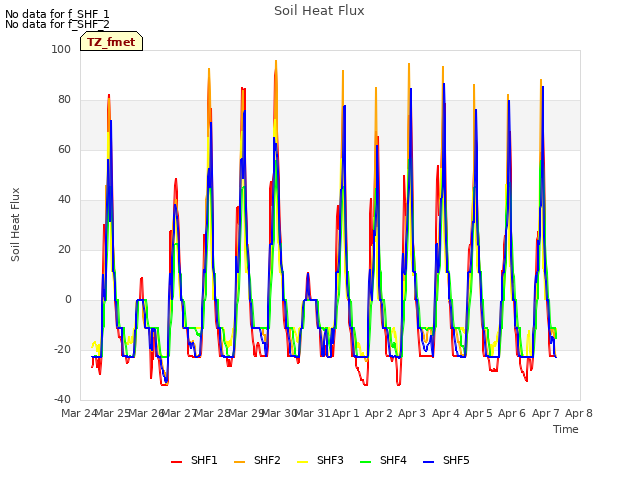Select the SHF2 legend entry

(257, 460)
